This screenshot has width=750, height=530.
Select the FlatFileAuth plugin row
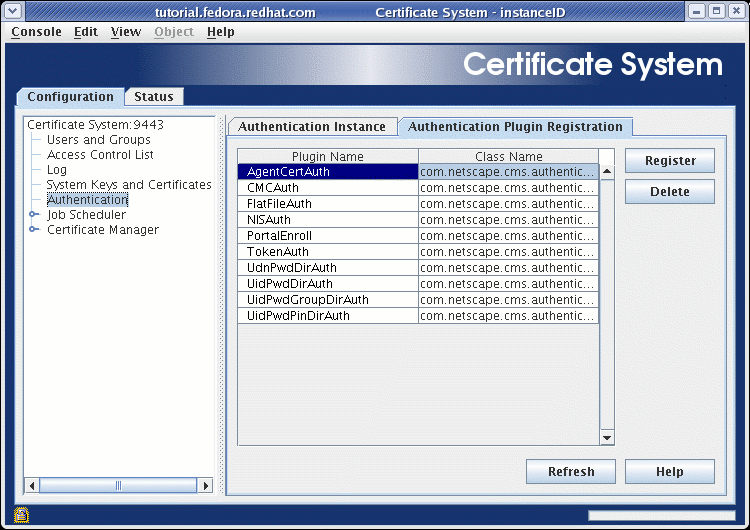(418, 204)
